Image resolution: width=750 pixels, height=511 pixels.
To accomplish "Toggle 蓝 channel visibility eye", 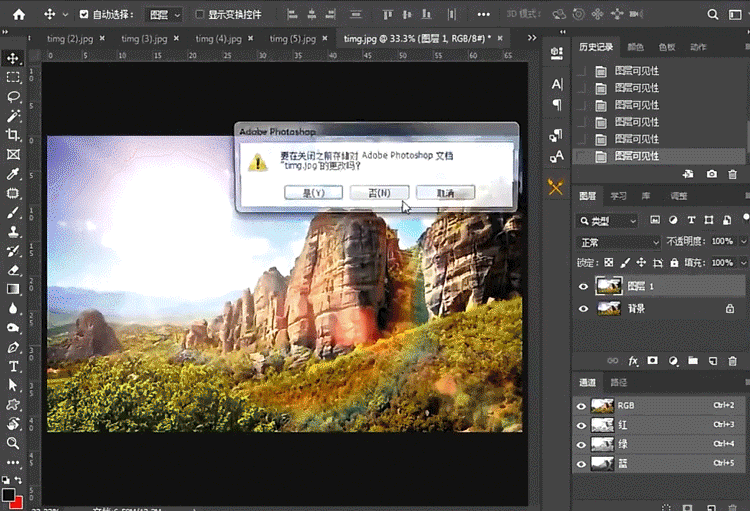I will [581, 464].
